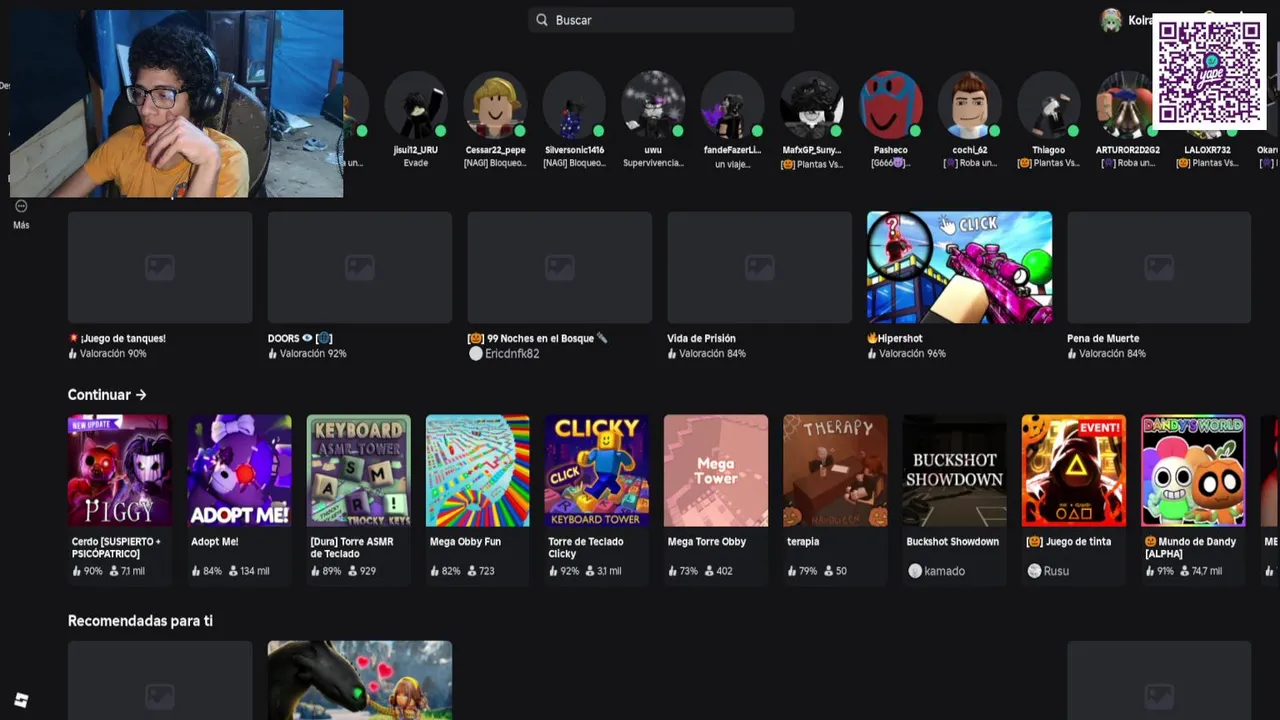Screen dimensions: 1280x720
Task: Open fandeFazerLi friend avatar
Action: coord(732,105)
